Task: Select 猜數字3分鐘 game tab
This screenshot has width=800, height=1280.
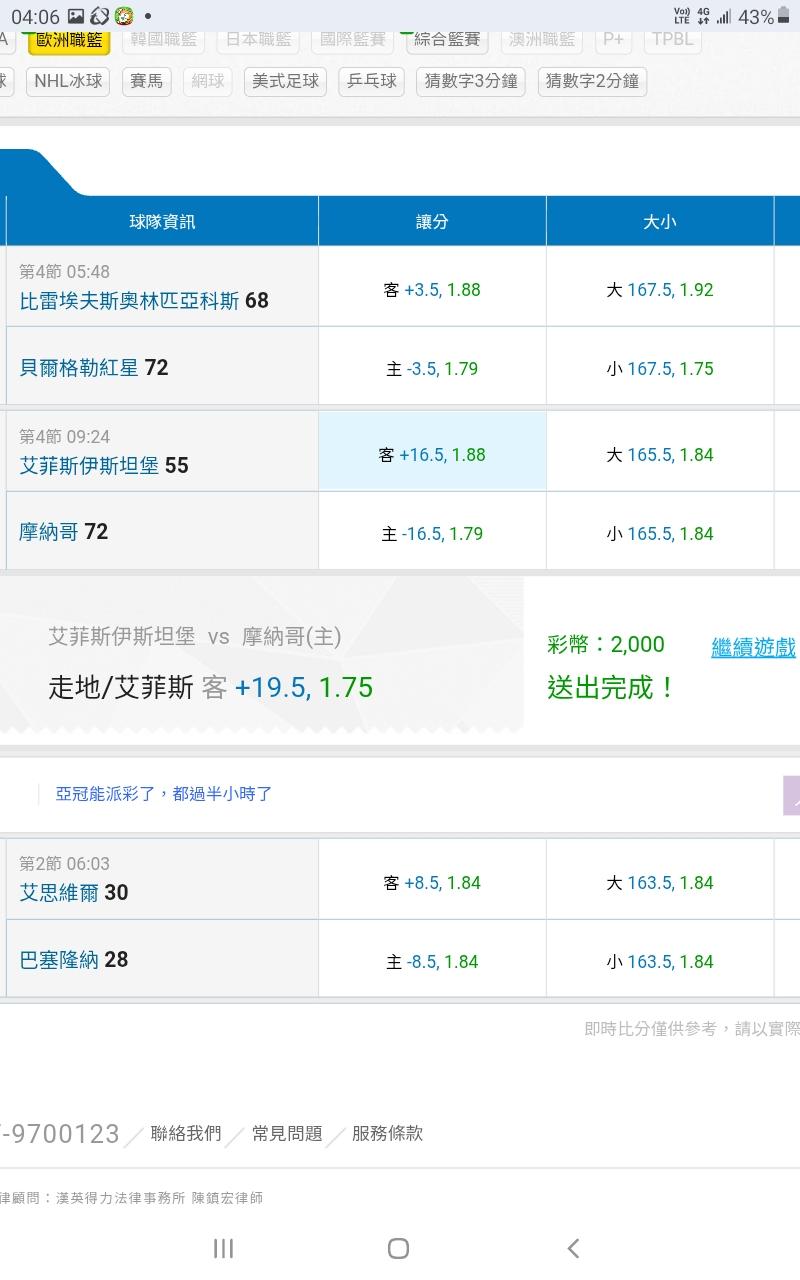Action: pyautogui.click(x=471, y=81)
